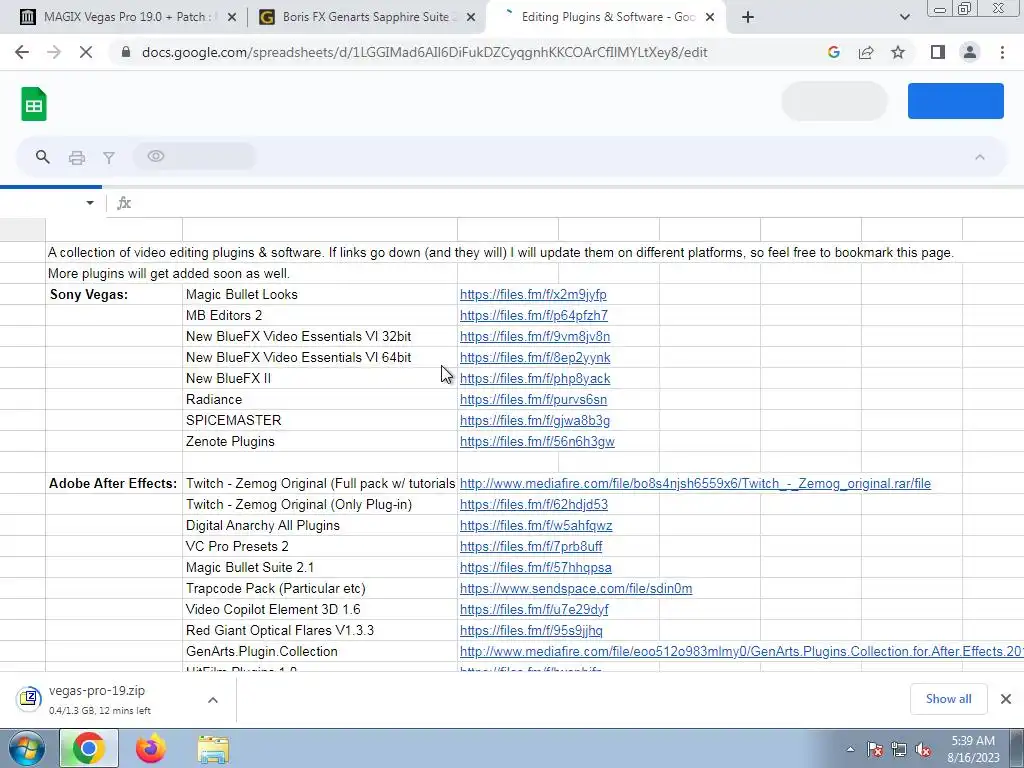Open the Zenote Plugins link
Image resolution: width=1024 pixels, height=768 pixels.
[x=537, y=441]
